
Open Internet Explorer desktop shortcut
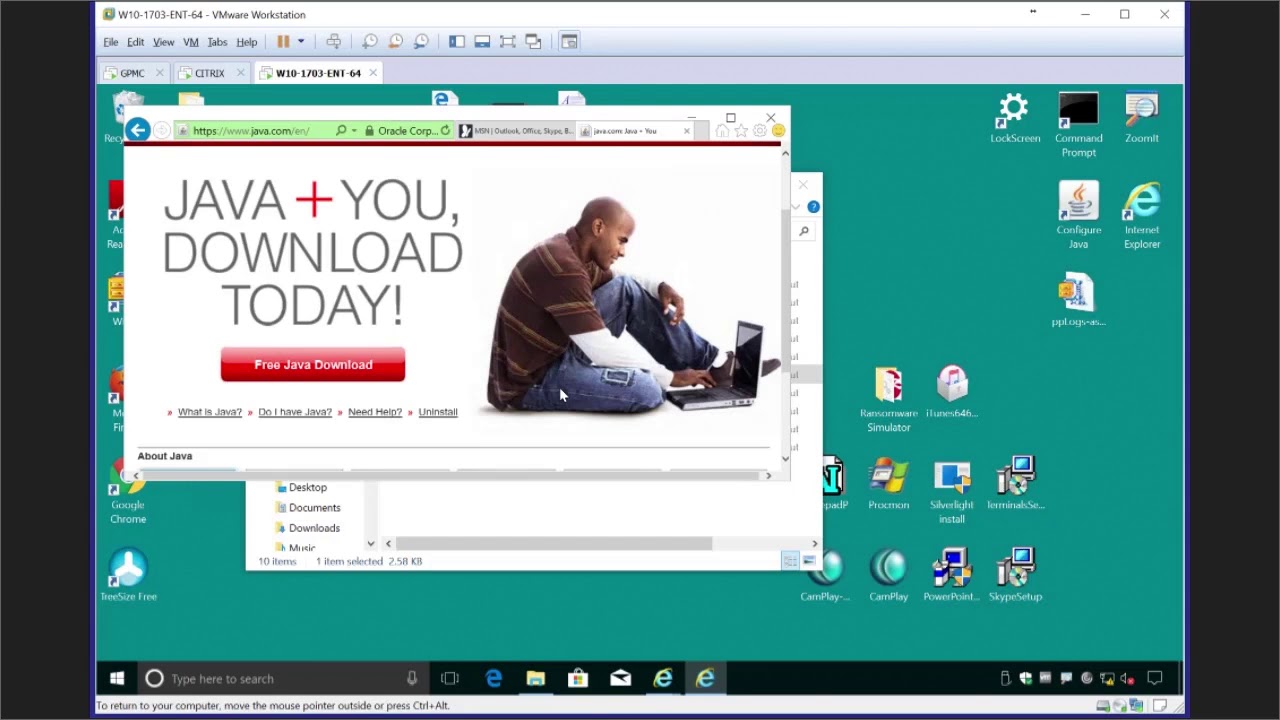click(x=1141, y=215)
